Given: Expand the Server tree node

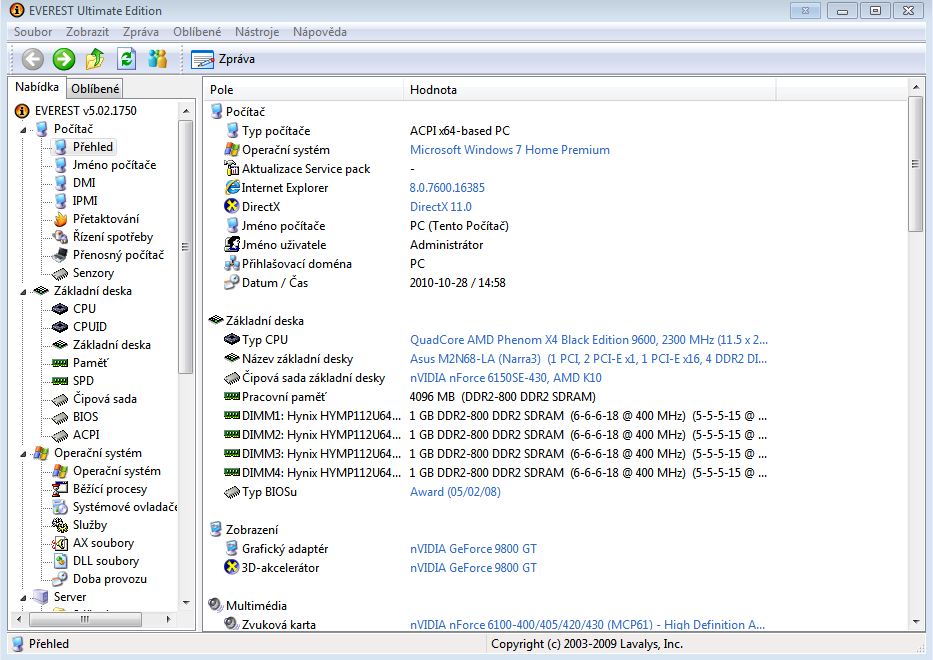Looking at the screenshot, I should click(x=24, y=597).
